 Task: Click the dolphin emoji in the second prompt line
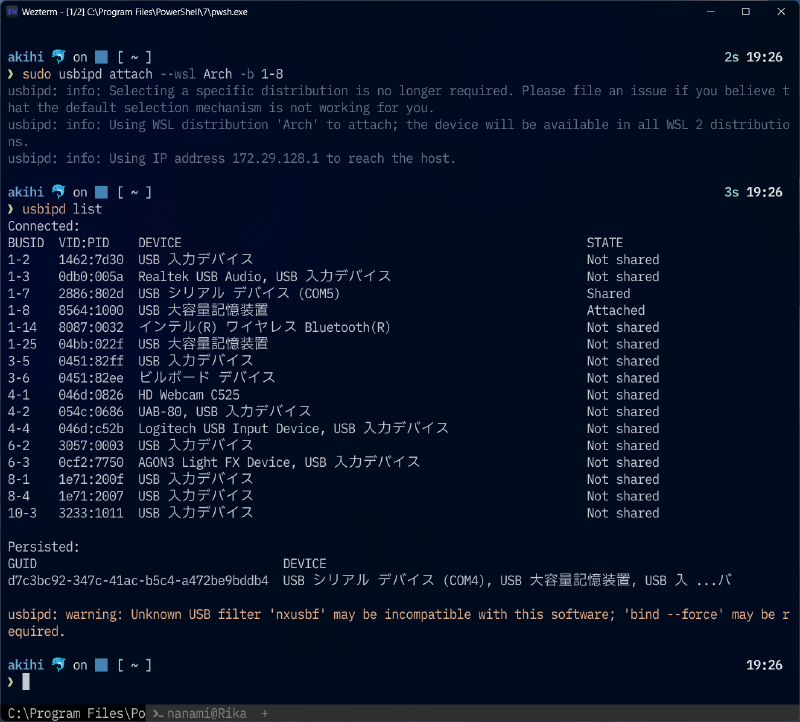pyautogui.click(x=58, y=191)
